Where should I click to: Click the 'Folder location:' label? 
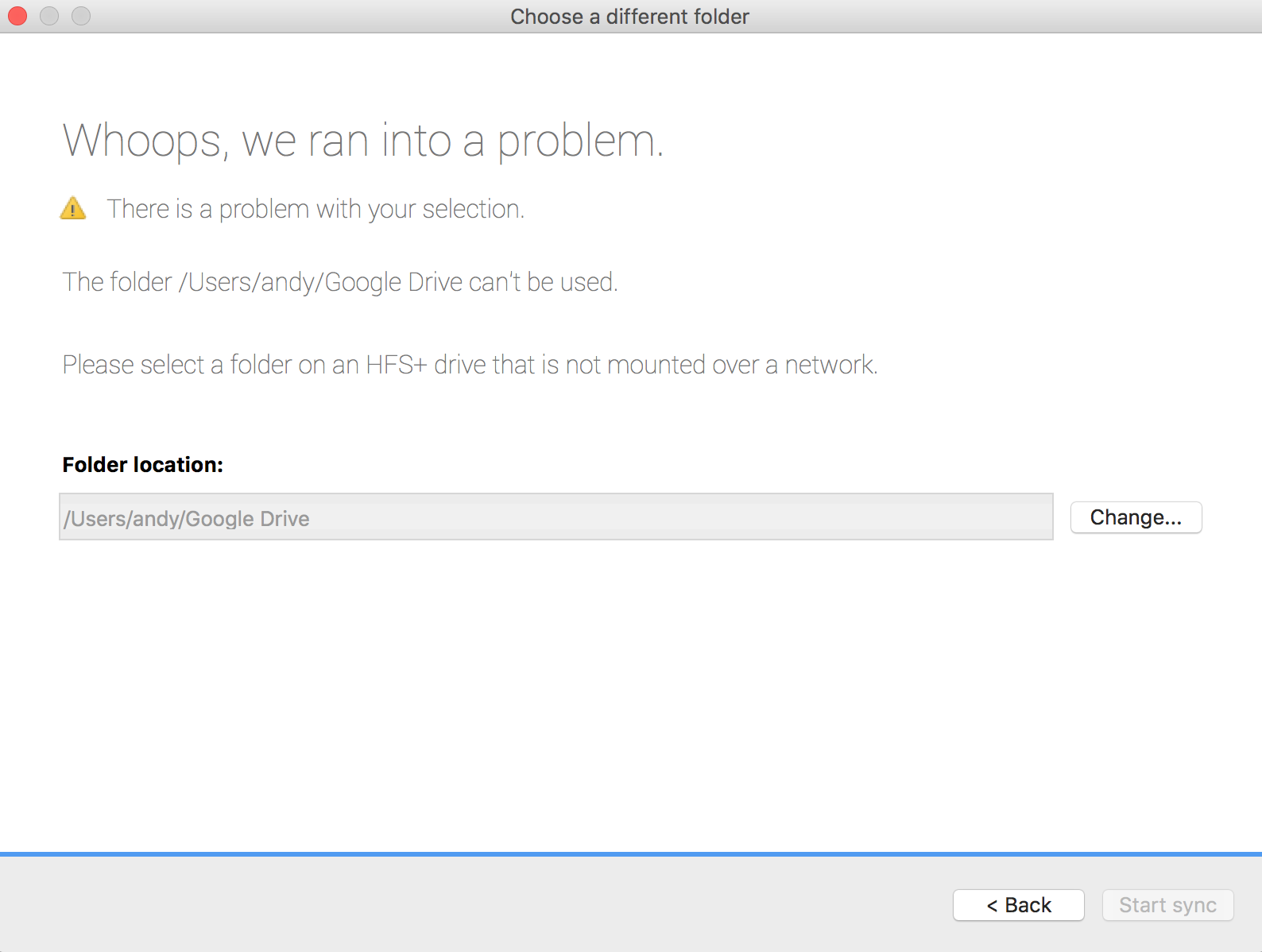pos(143,465)
